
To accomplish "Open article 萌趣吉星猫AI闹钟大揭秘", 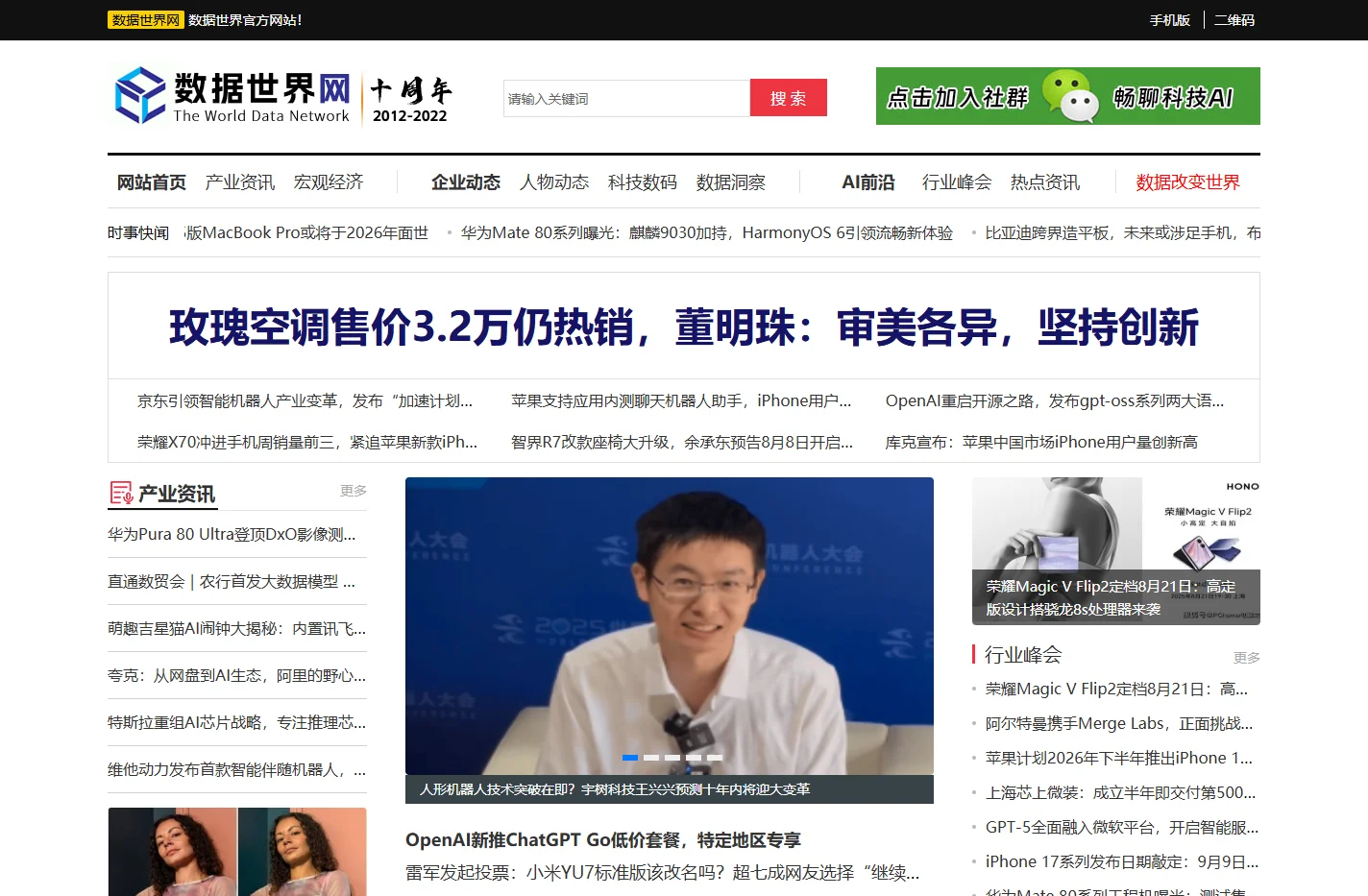I will point(236,628).
